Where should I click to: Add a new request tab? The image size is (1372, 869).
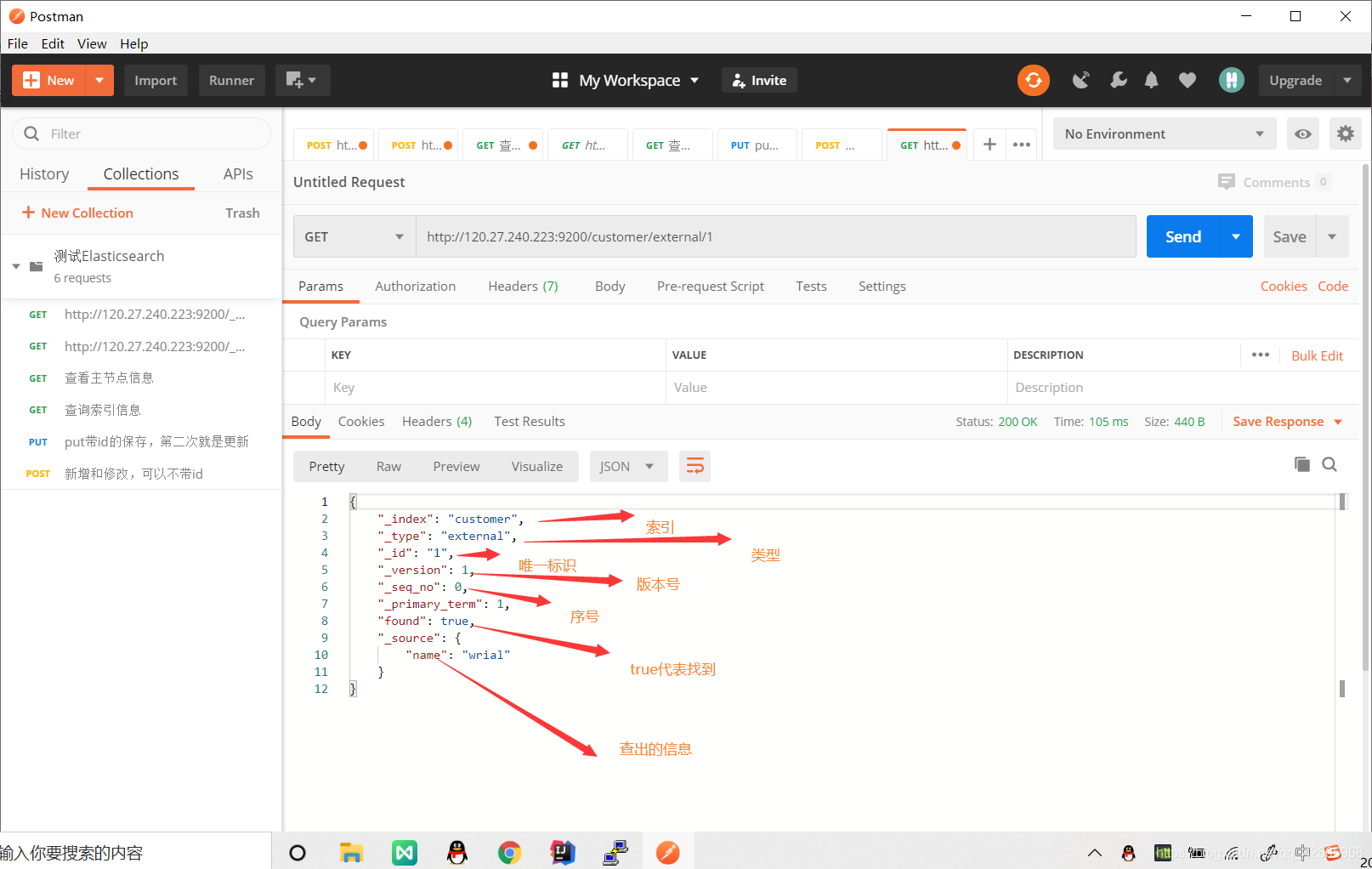click(989, 145)
